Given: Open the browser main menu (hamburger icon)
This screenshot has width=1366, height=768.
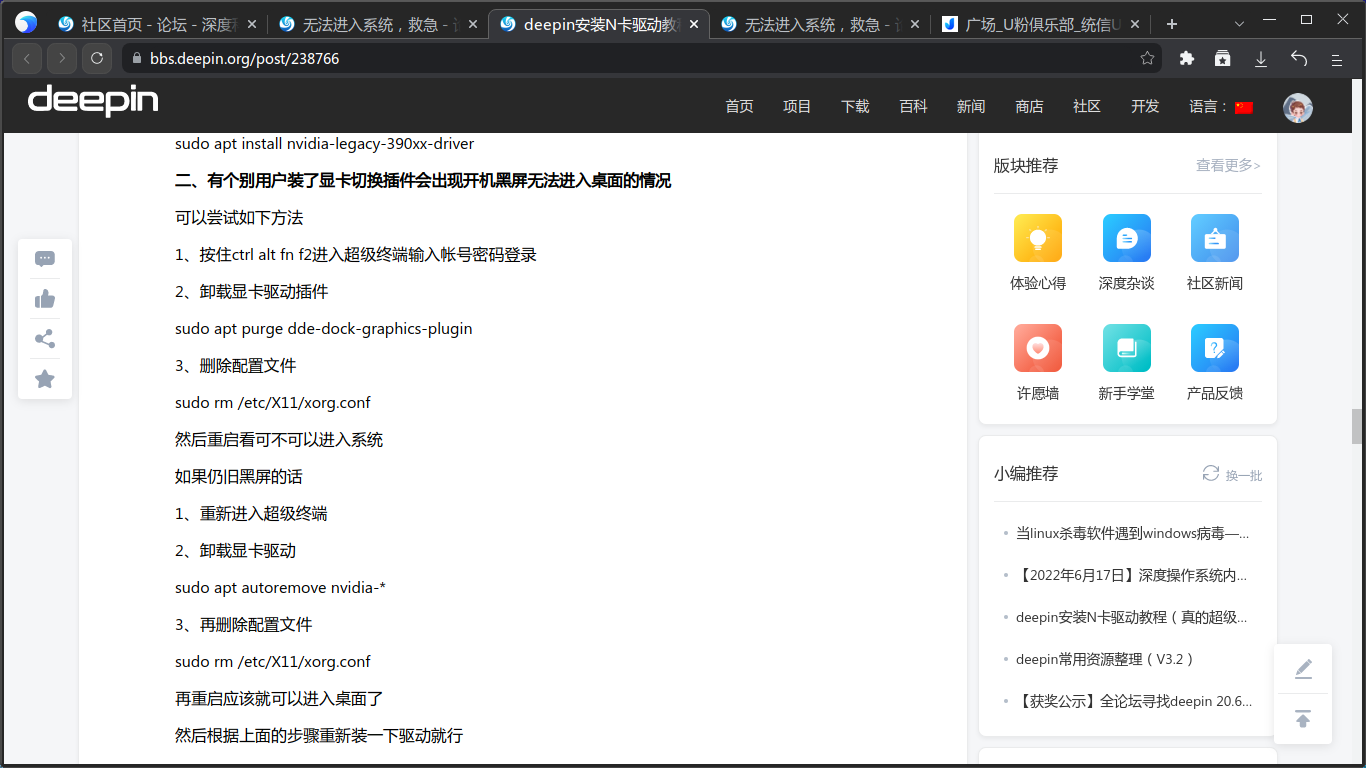Looking at the screenshot, I should pos(1336,59).
